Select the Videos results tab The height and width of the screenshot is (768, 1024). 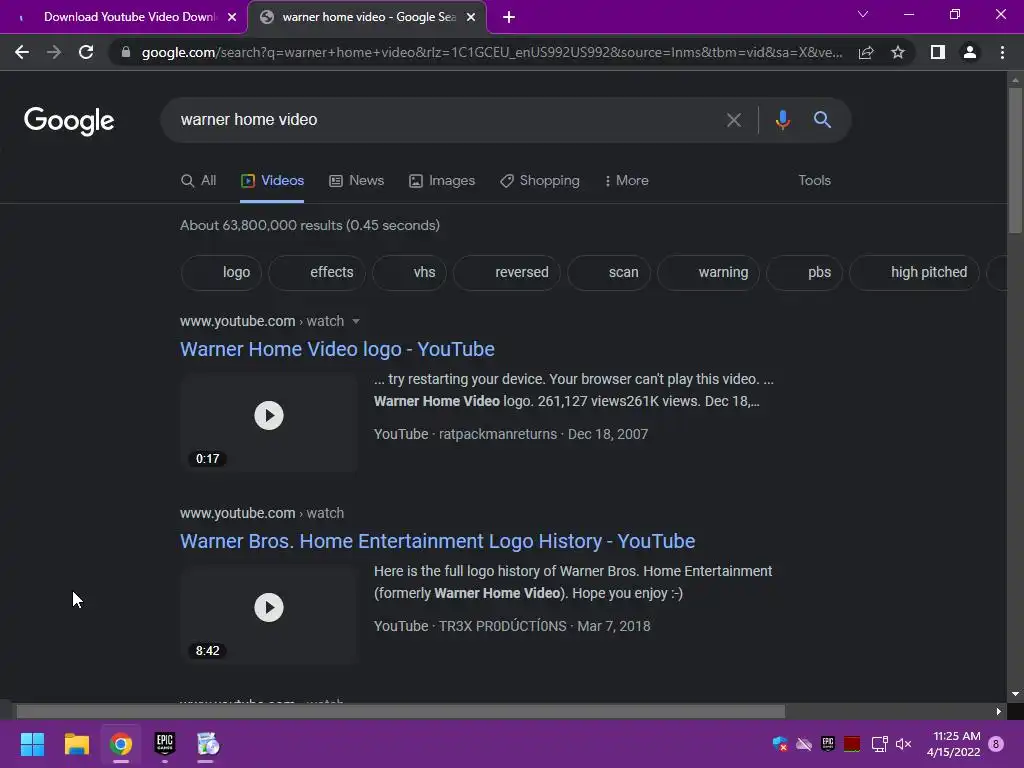click(272, 181)
